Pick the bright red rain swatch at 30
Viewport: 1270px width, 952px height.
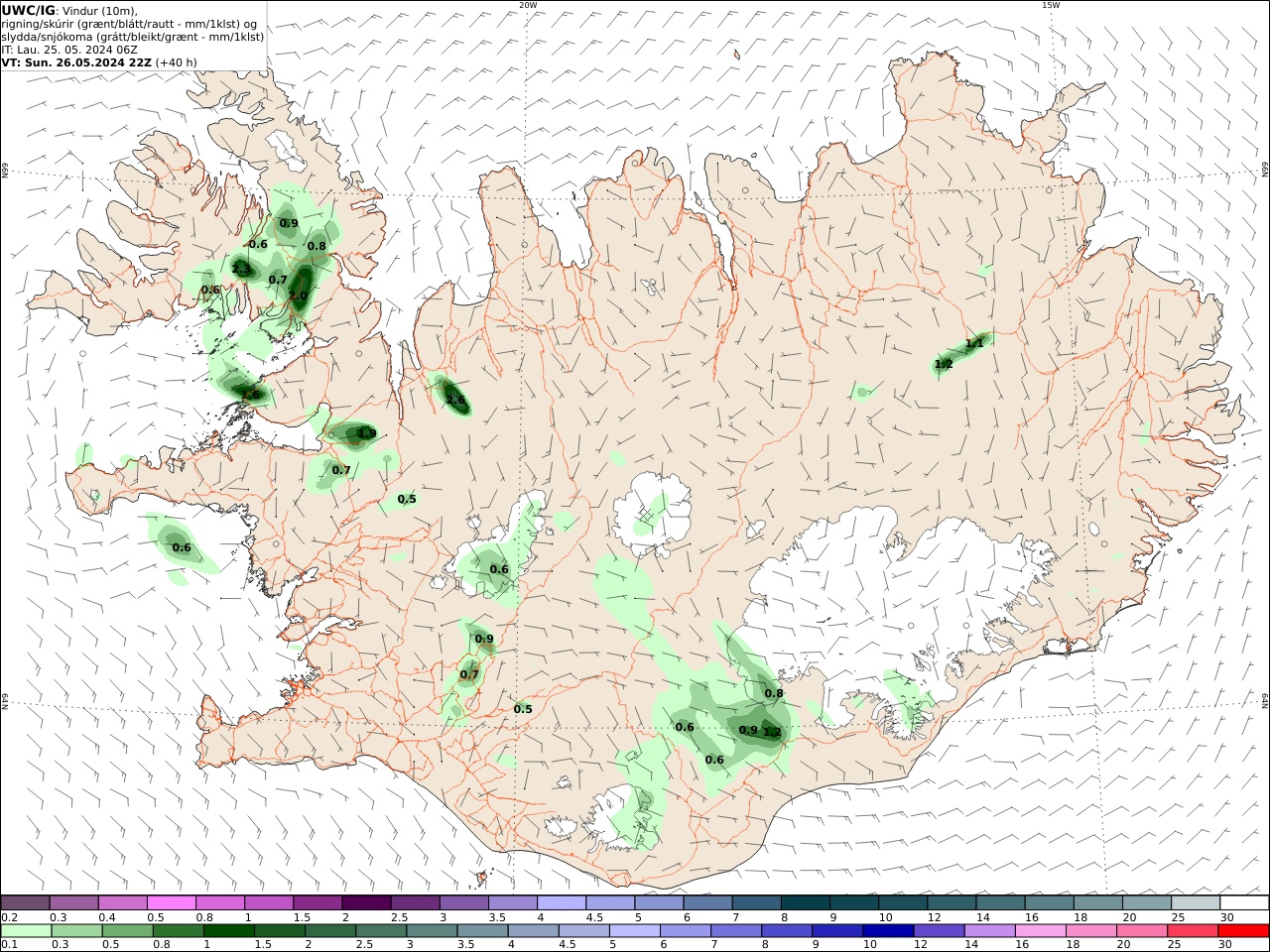1243,931
